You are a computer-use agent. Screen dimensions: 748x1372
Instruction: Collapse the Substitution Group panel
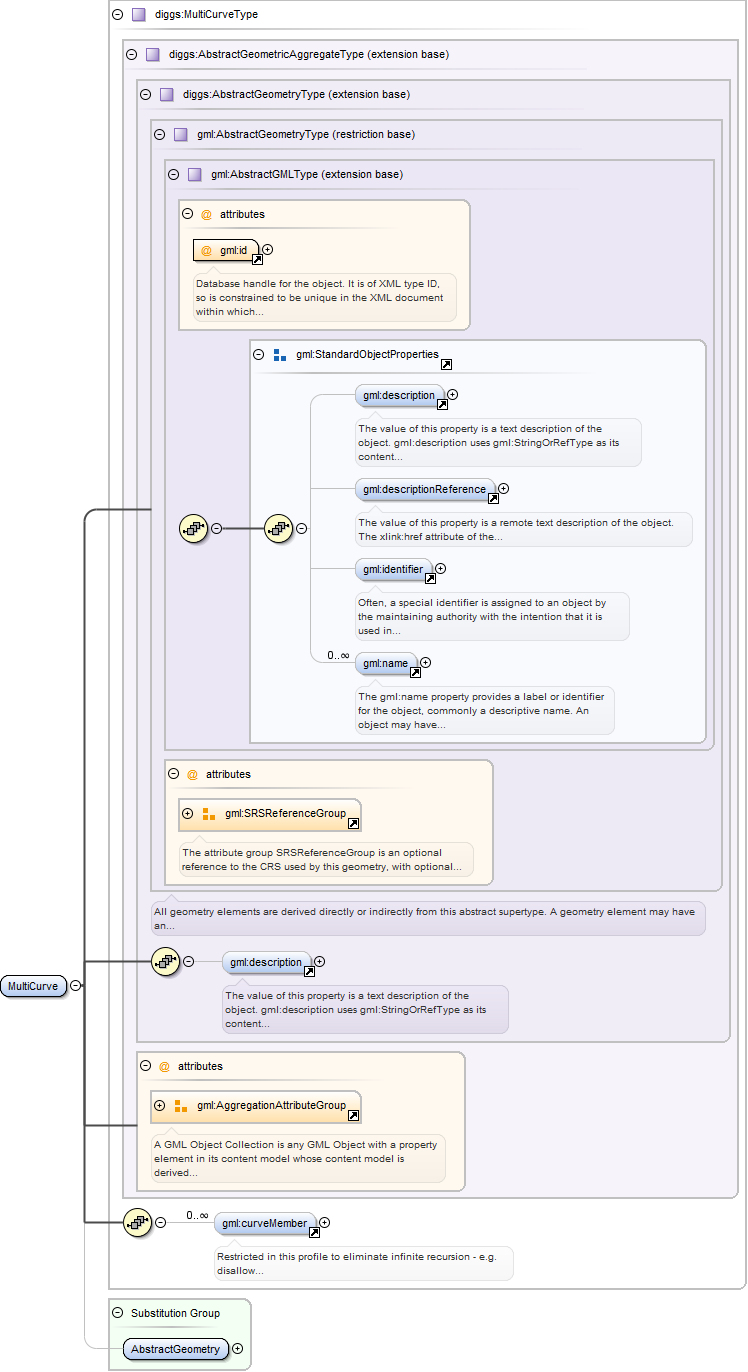pyautogui.click(x=117, y=1313)
